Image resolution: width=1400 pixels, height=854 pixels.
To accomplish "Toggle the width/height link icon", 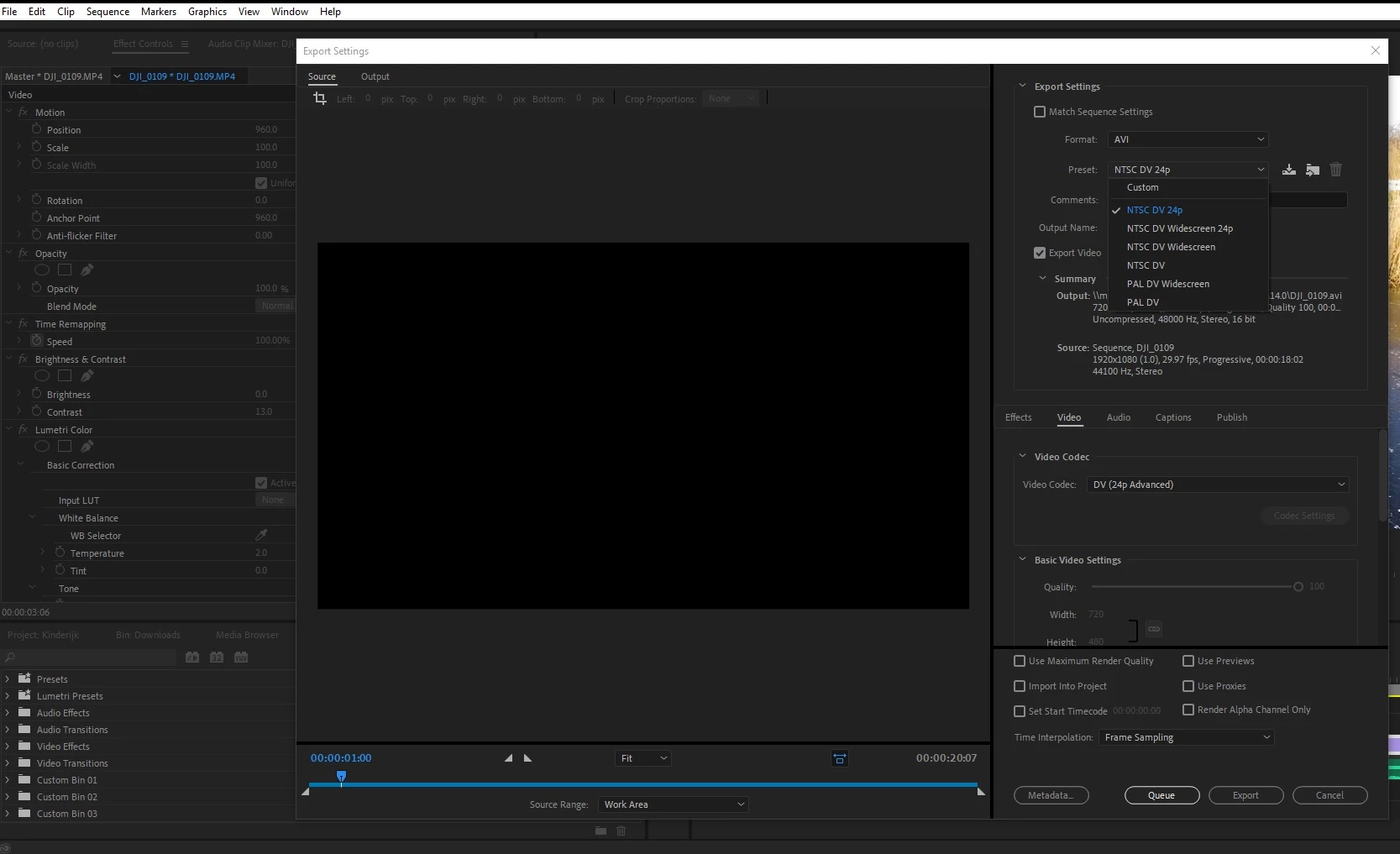I will pyautogui.click(x=1154, y=628).
